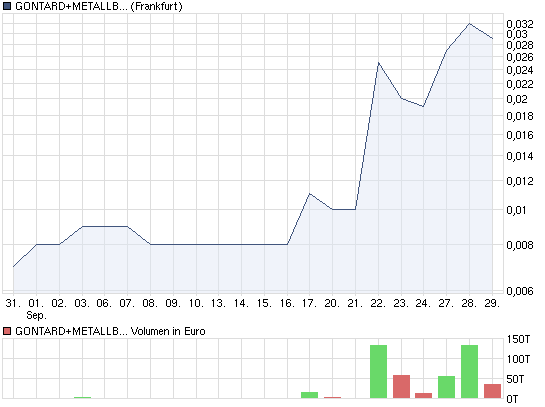545x407 pixels.
Task: Click the date label 10.
Action: [x=196, y=303]
